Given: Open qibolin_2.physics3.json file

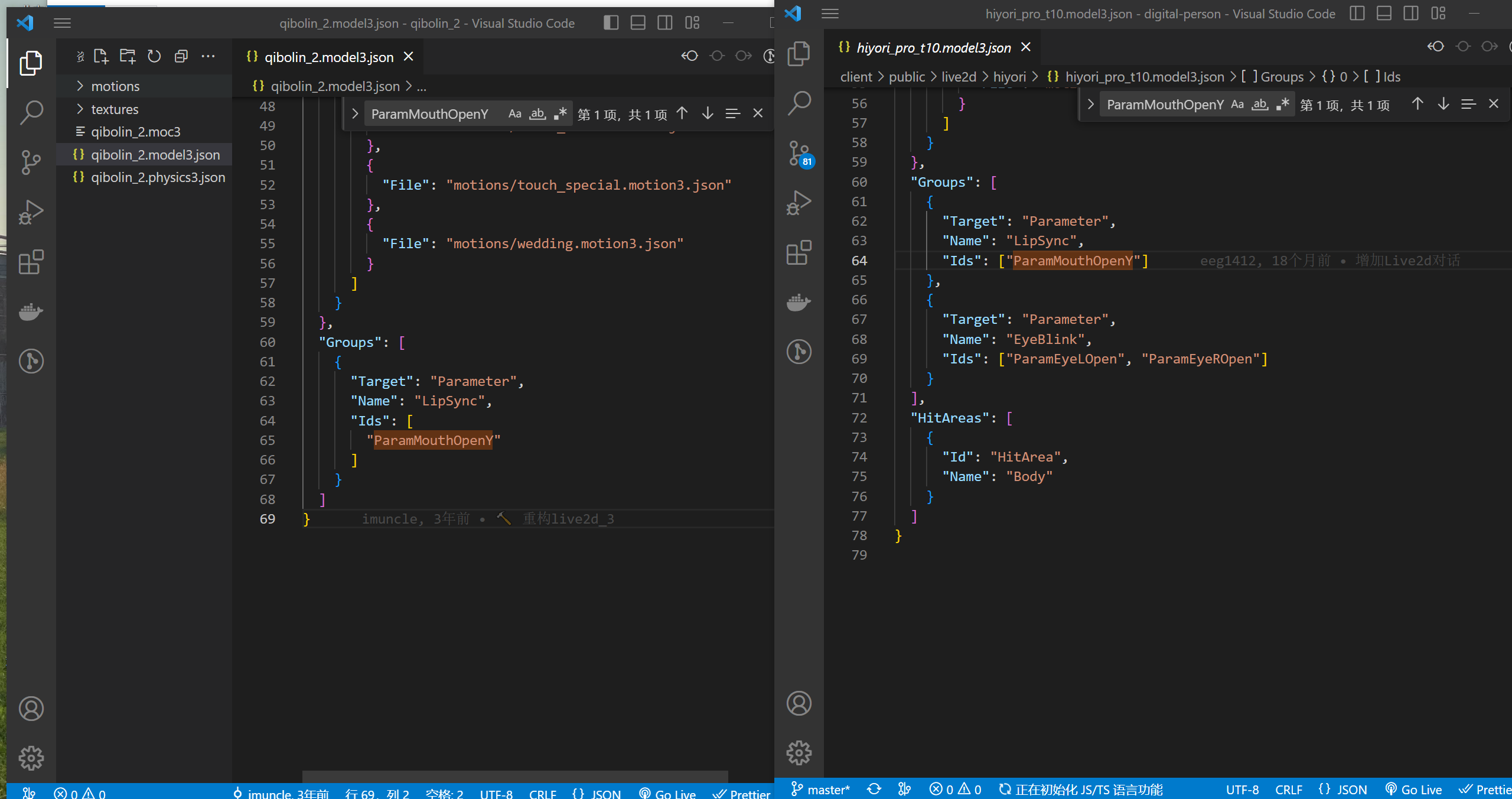Looking at the screenshot, I should [x=158, y=177].
